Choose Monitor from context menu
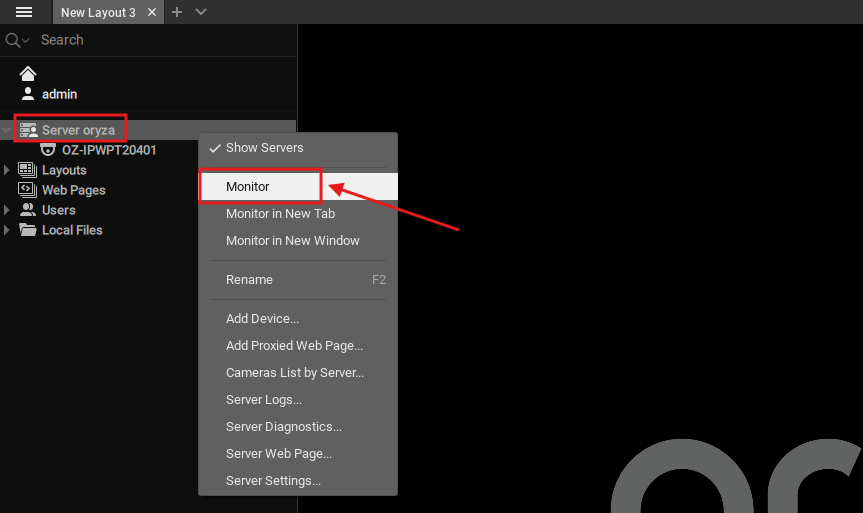This screenshot has width=863, height=513. (298, 187)
